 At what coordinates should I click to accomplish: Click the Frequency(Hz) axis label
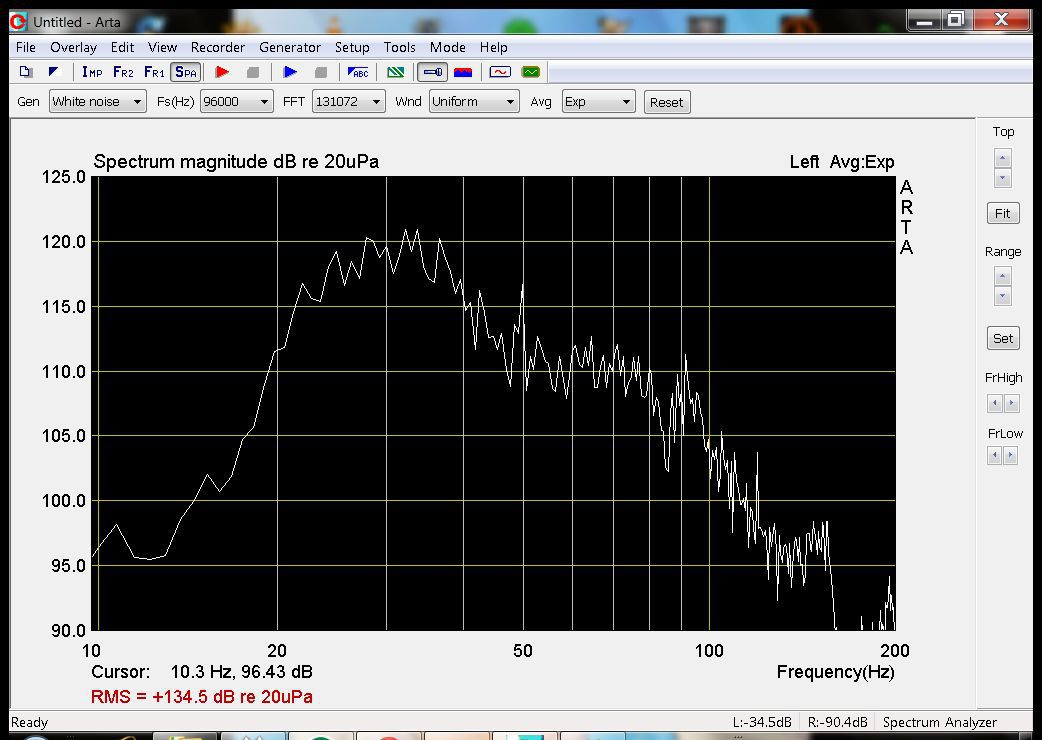pyautogui.click(x=835, y=672)
